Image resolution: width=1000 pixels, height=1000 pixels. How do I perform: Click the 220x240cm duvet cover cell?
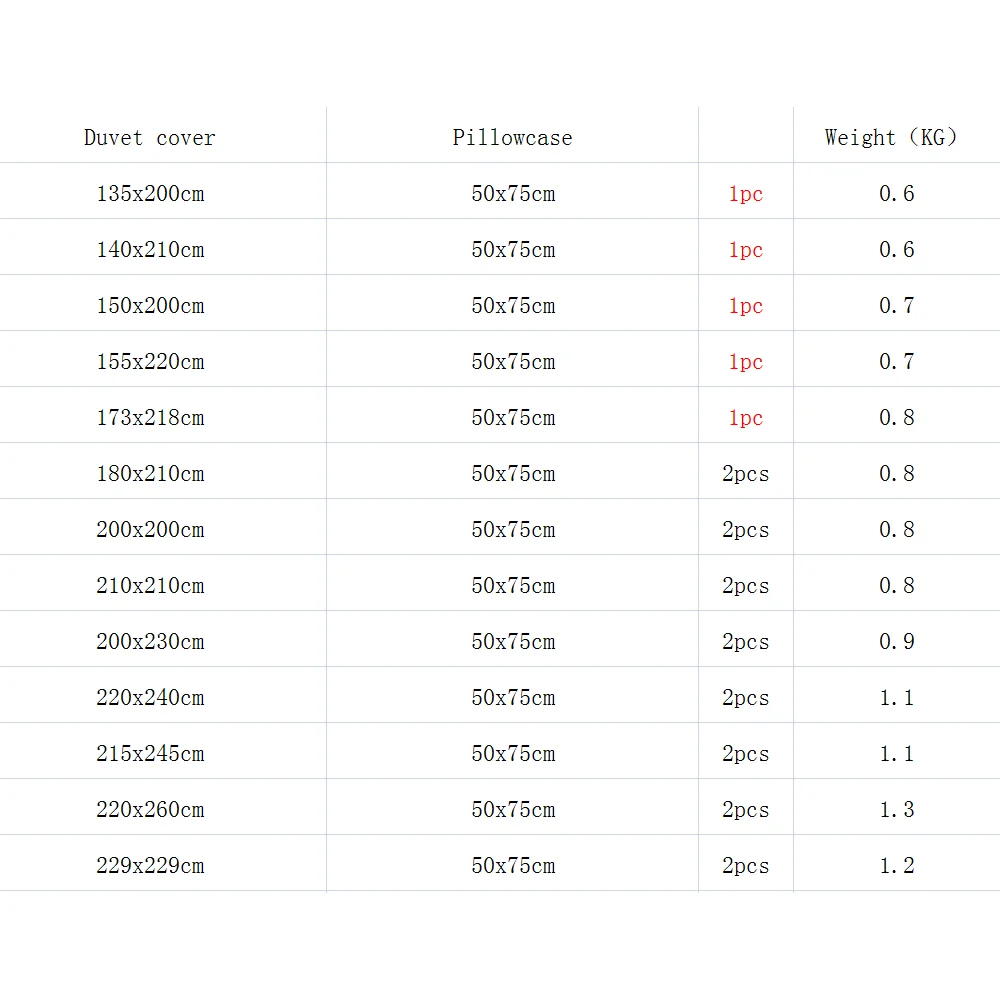click(x=150, y=698)
